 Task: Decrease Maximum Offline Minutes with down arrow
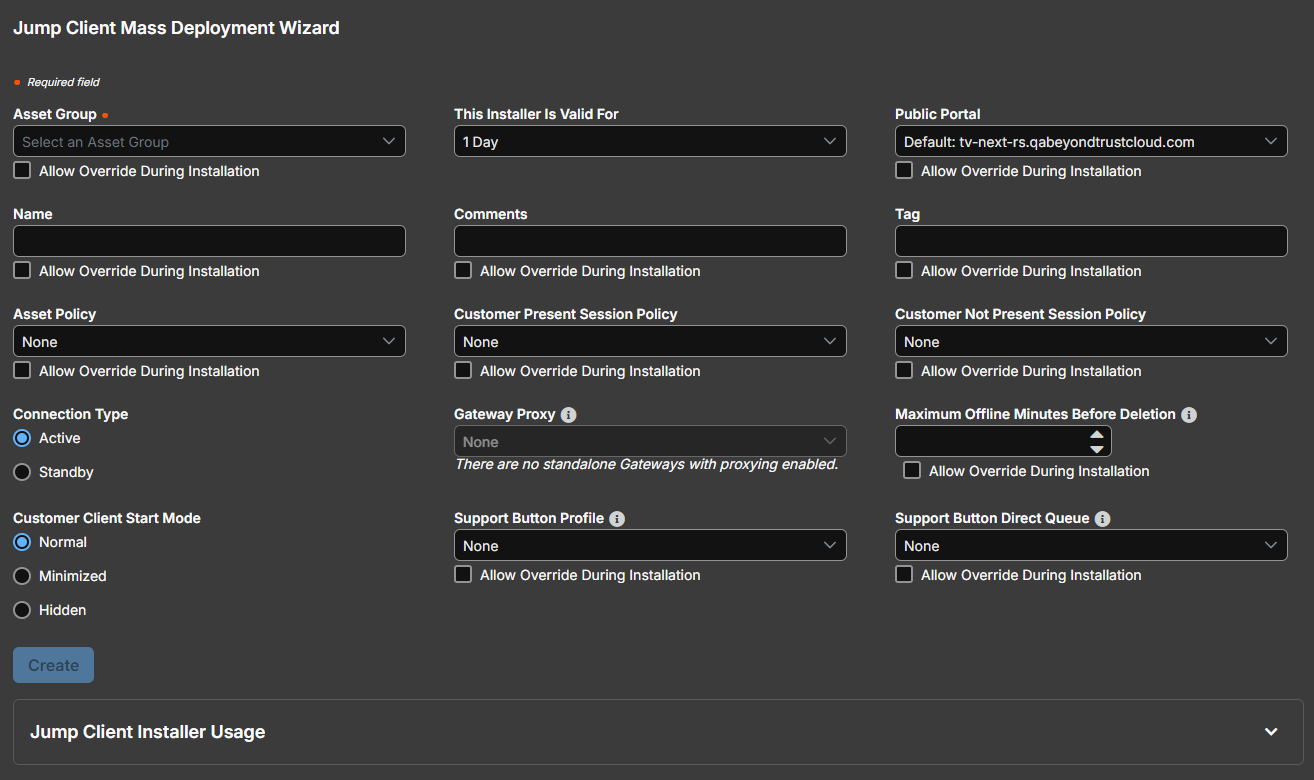pos(1097,449)
